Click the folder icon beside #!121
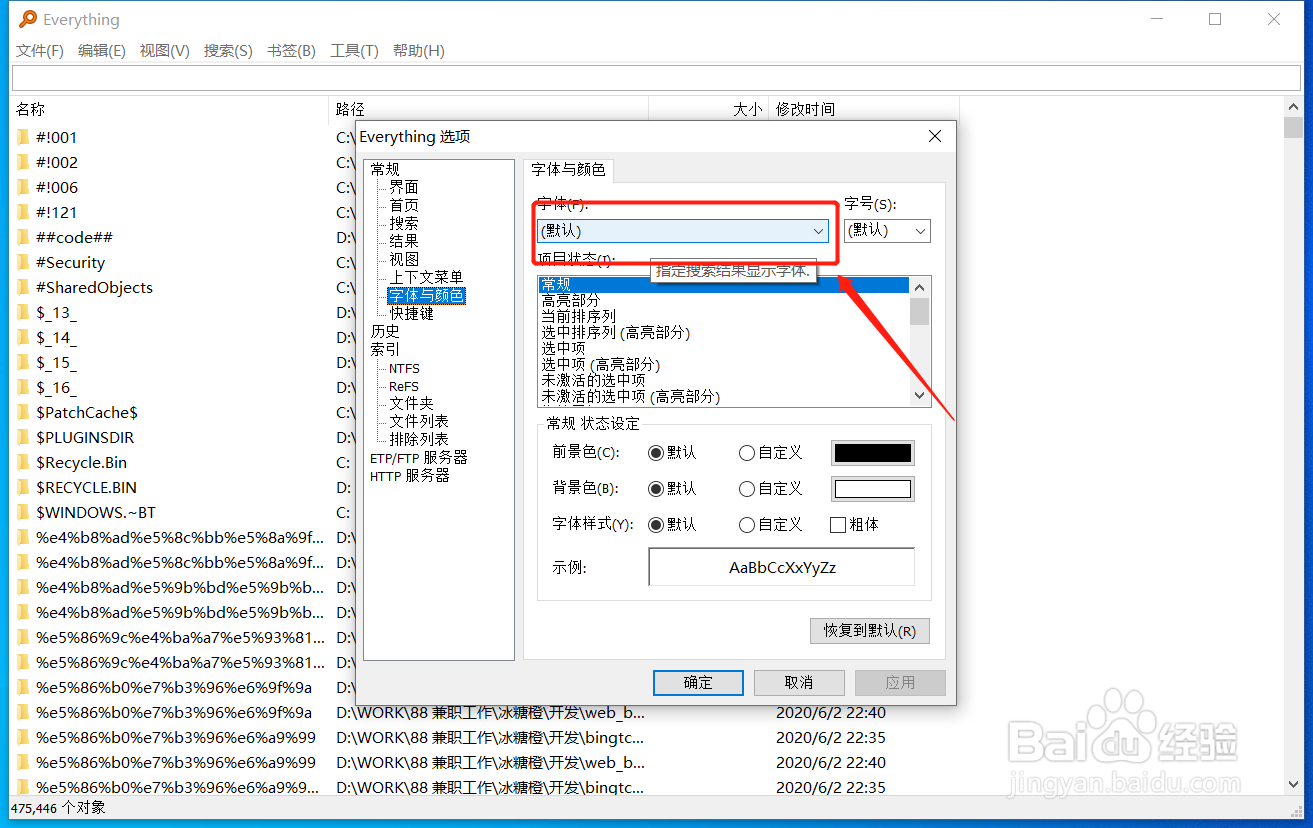 [23, 212]
